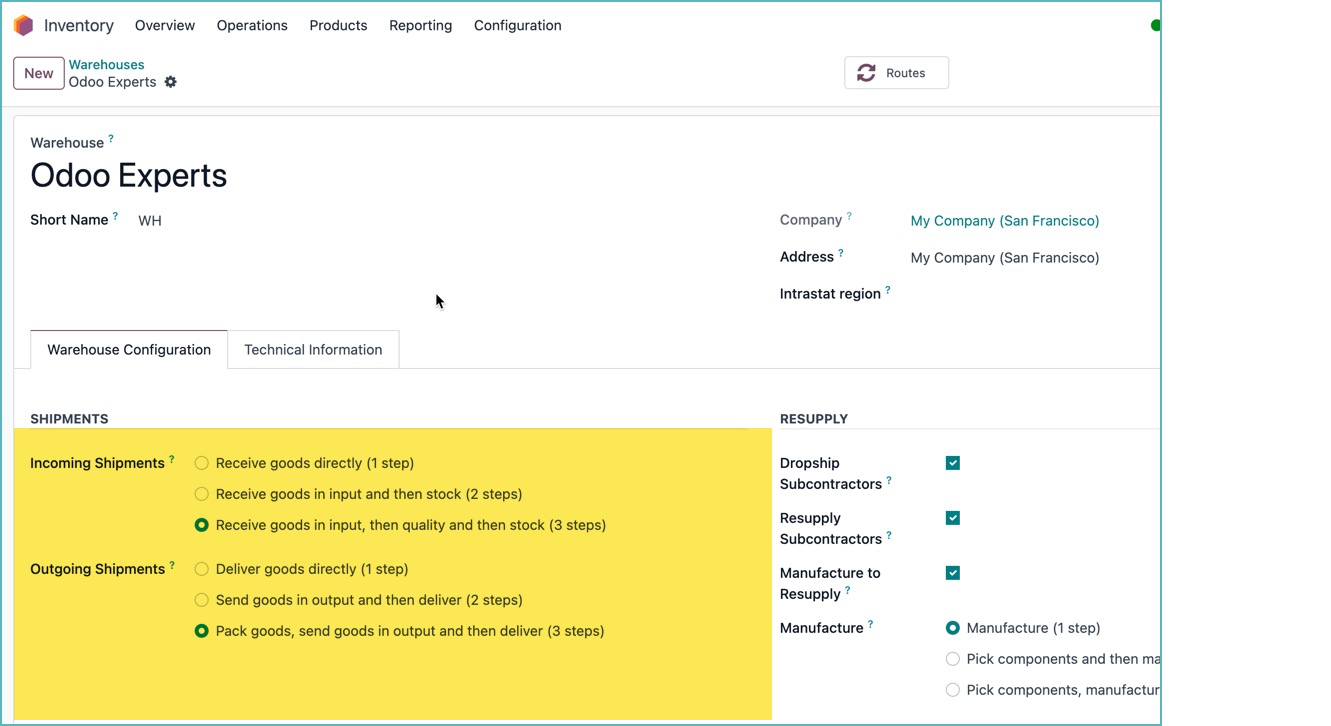Open the gear actions menu beside Odoo Experts

click(x=171, y=82)
